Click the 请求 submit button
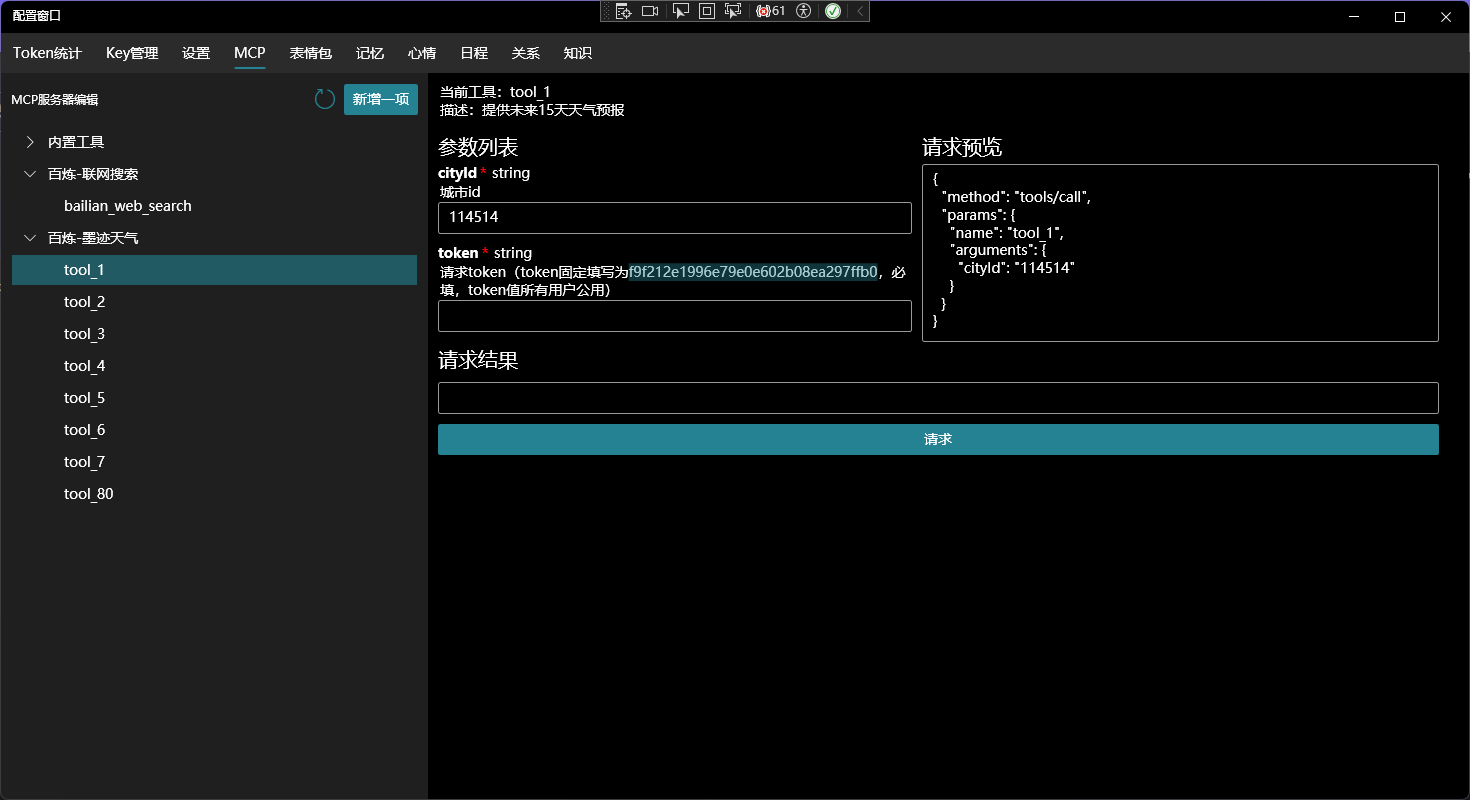The width and height of the screenshot is (1470, 800). pos(937,439)
